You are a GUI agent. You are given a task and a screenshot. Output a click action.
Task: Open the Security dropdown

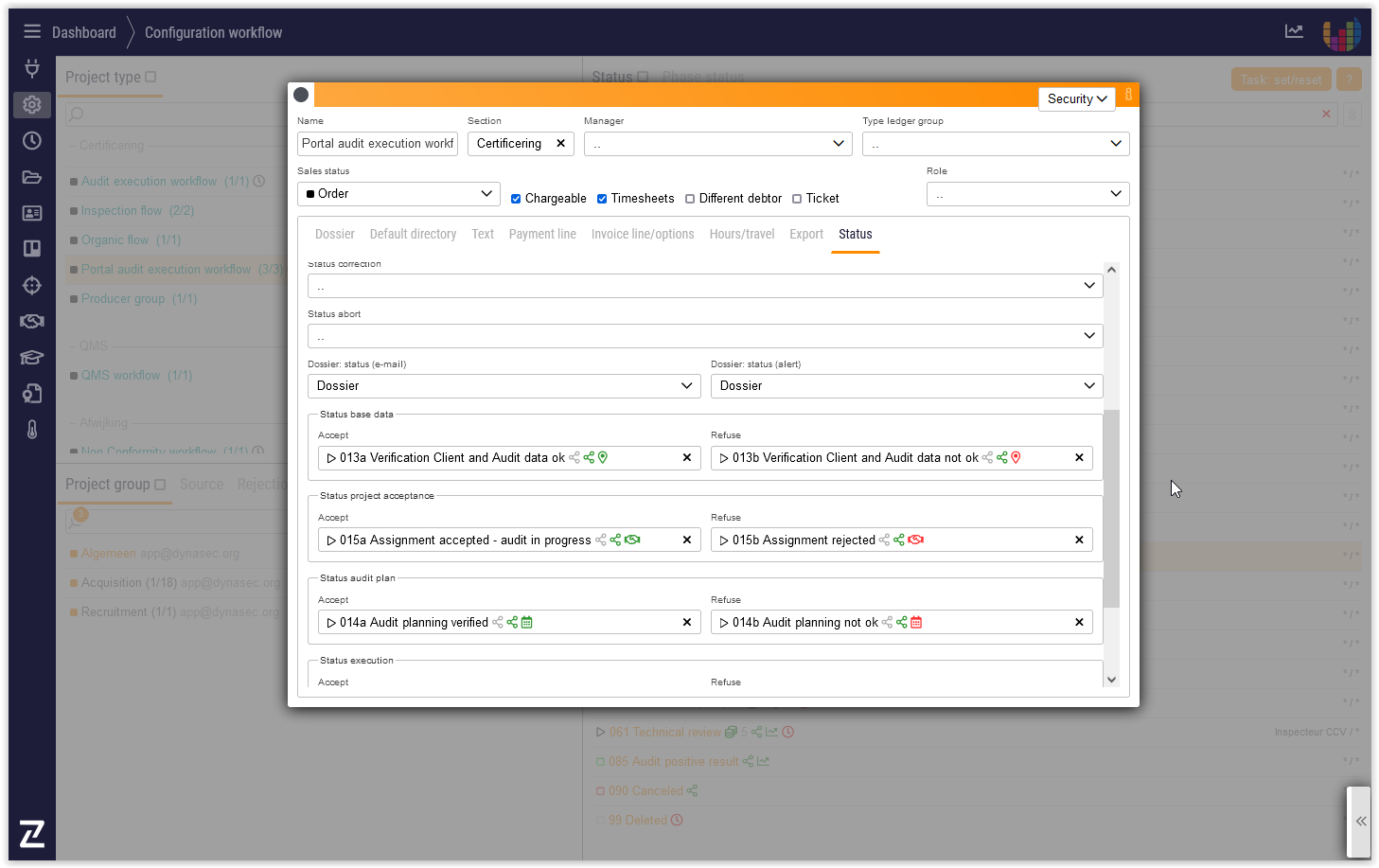click(1076, 98)
